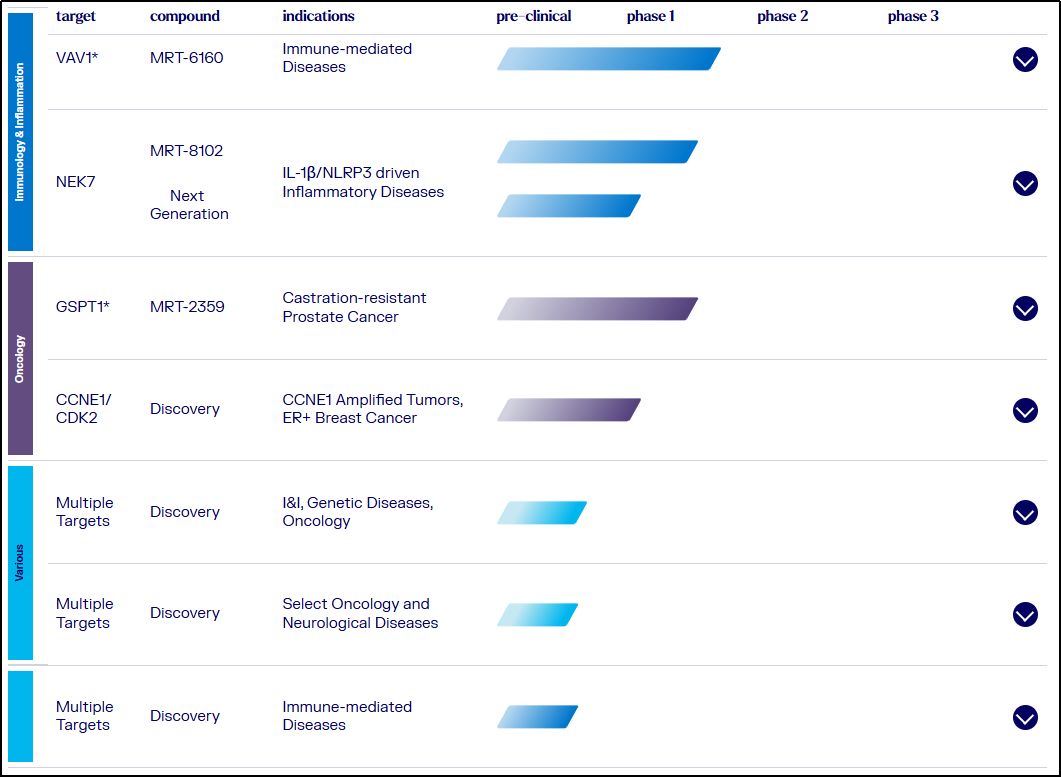Expand the CCNE1/CDK2 row chevron
The width and height of the screenshot is (1061, 777).
click(1025, 410)
